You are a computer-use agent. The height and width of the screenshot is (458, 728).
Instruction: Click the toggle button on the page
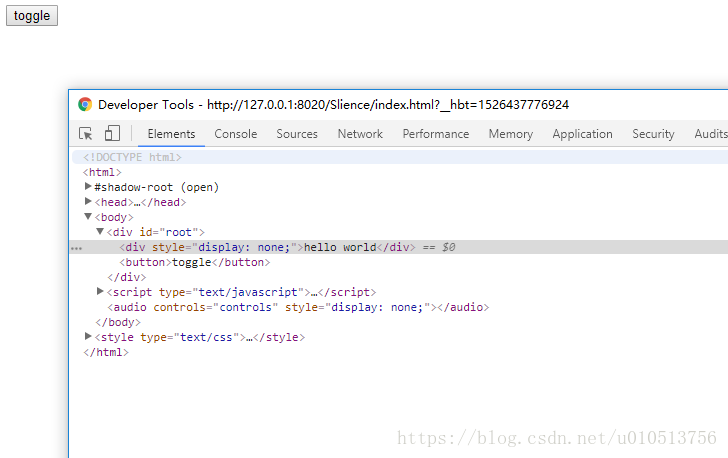pos(32,15)
